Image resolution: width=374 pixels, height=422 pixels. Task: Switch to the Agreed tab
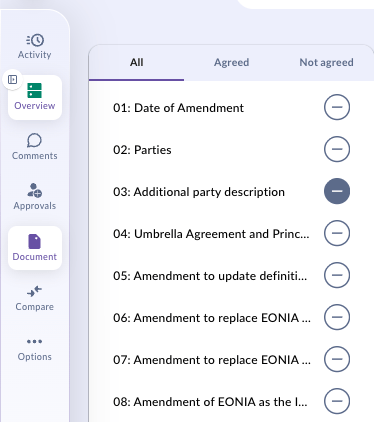tap(231, 62)
